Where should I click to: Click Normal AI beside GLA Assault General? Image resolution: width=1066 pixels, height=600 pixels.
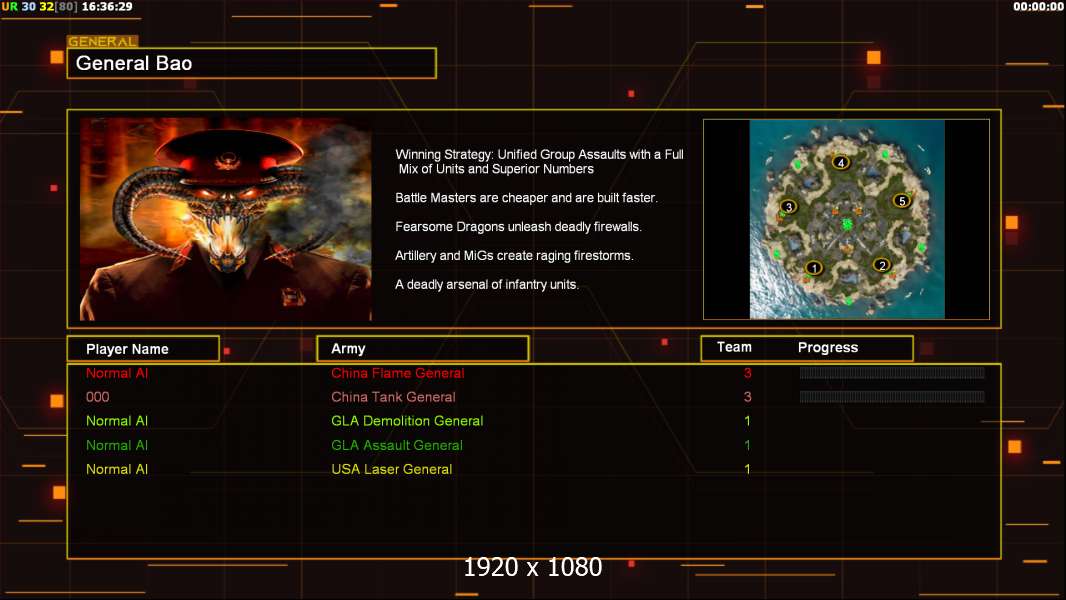[117, 445]
